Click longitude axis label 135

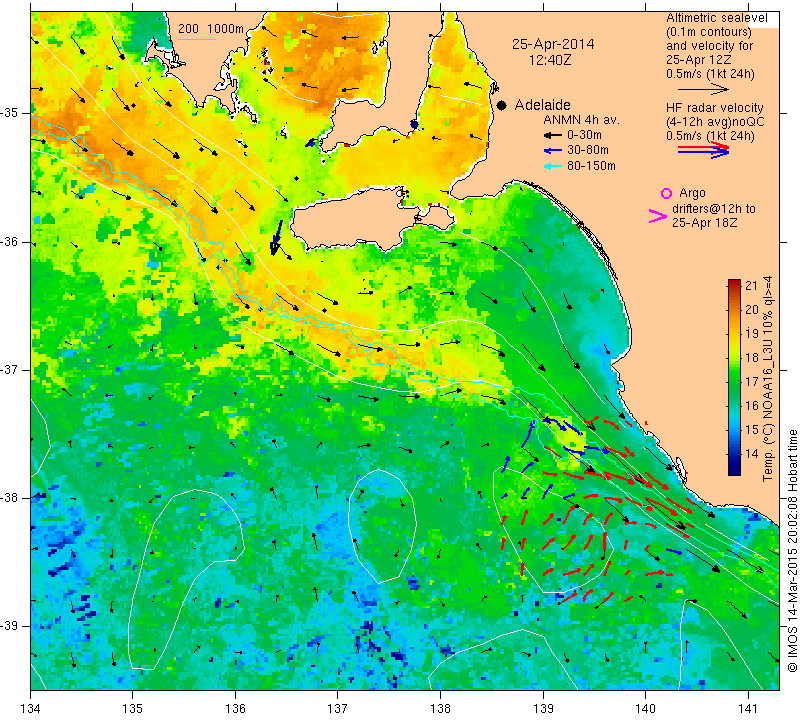pyautogui.click(x=133, y=708)
